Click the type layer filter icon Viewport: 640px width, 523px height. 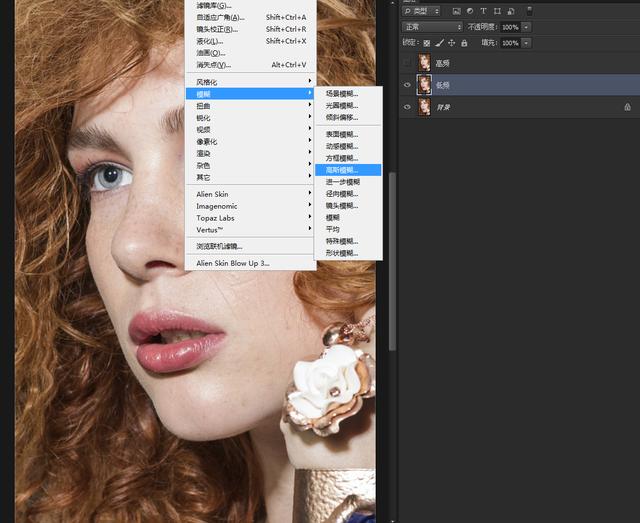[x=483, y=11]
